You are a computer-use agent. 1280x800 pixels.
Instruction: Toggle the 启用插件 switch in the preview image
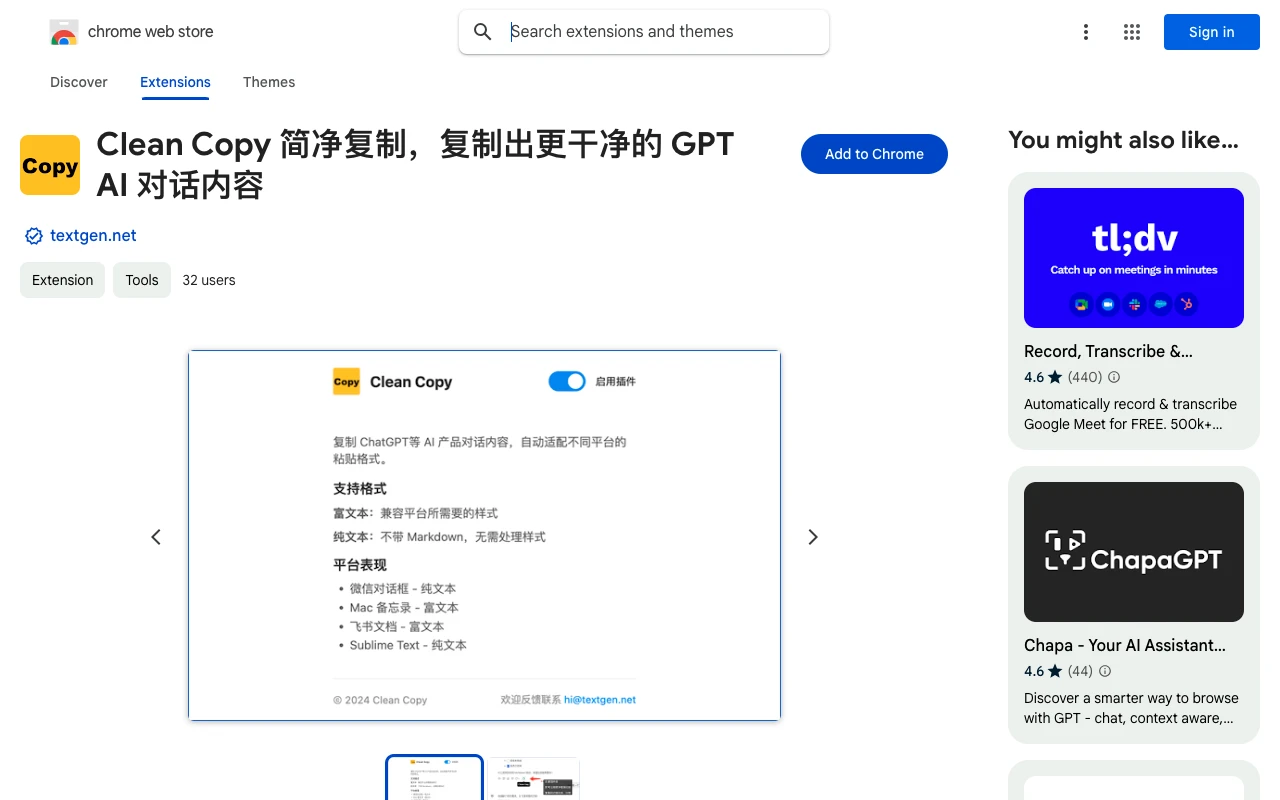point(566,381)
